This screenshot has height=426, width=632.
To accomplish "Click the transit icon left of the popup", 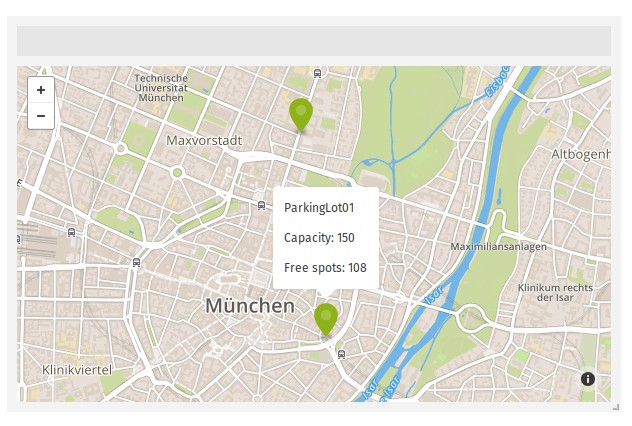I will (x=261, y=205).
